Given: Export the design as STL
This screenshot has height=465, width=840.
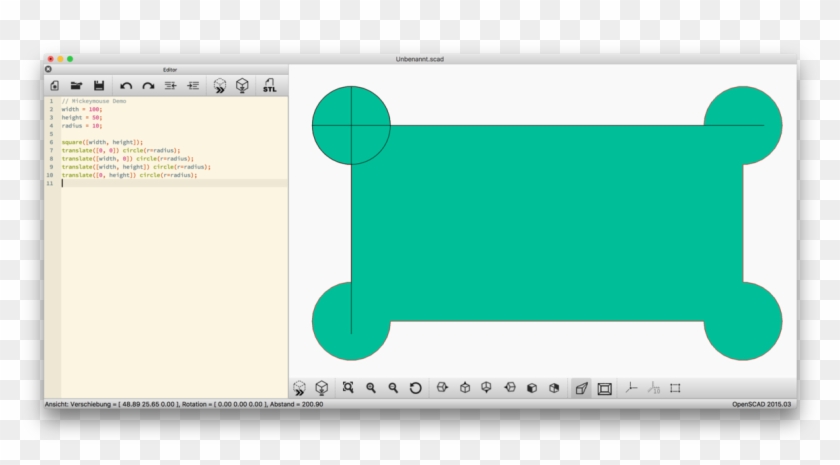Looking at the screenshot, I should tap(269, 86).
